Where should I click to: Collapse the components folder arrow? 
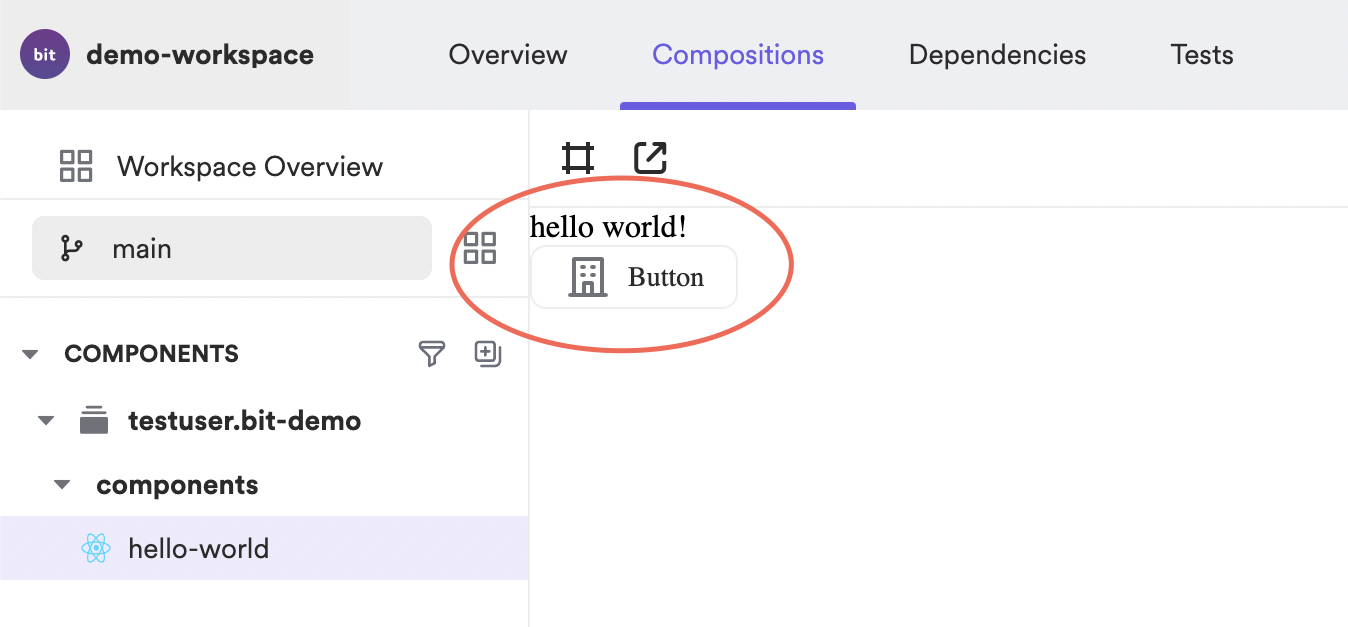(x=62, y=485)
